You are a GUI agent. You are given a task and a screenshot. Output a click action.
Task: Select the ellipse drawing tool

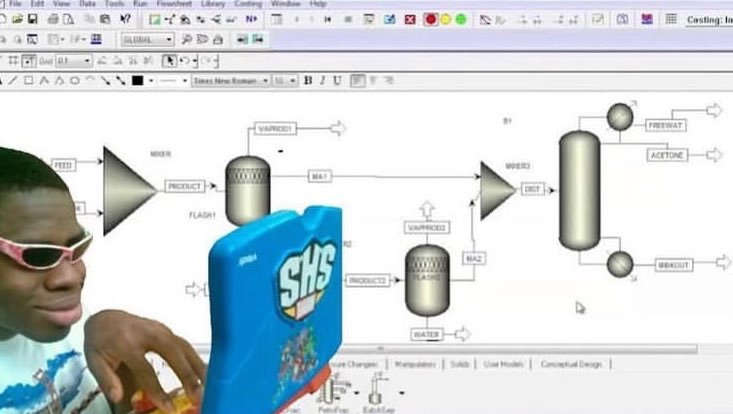74,81
